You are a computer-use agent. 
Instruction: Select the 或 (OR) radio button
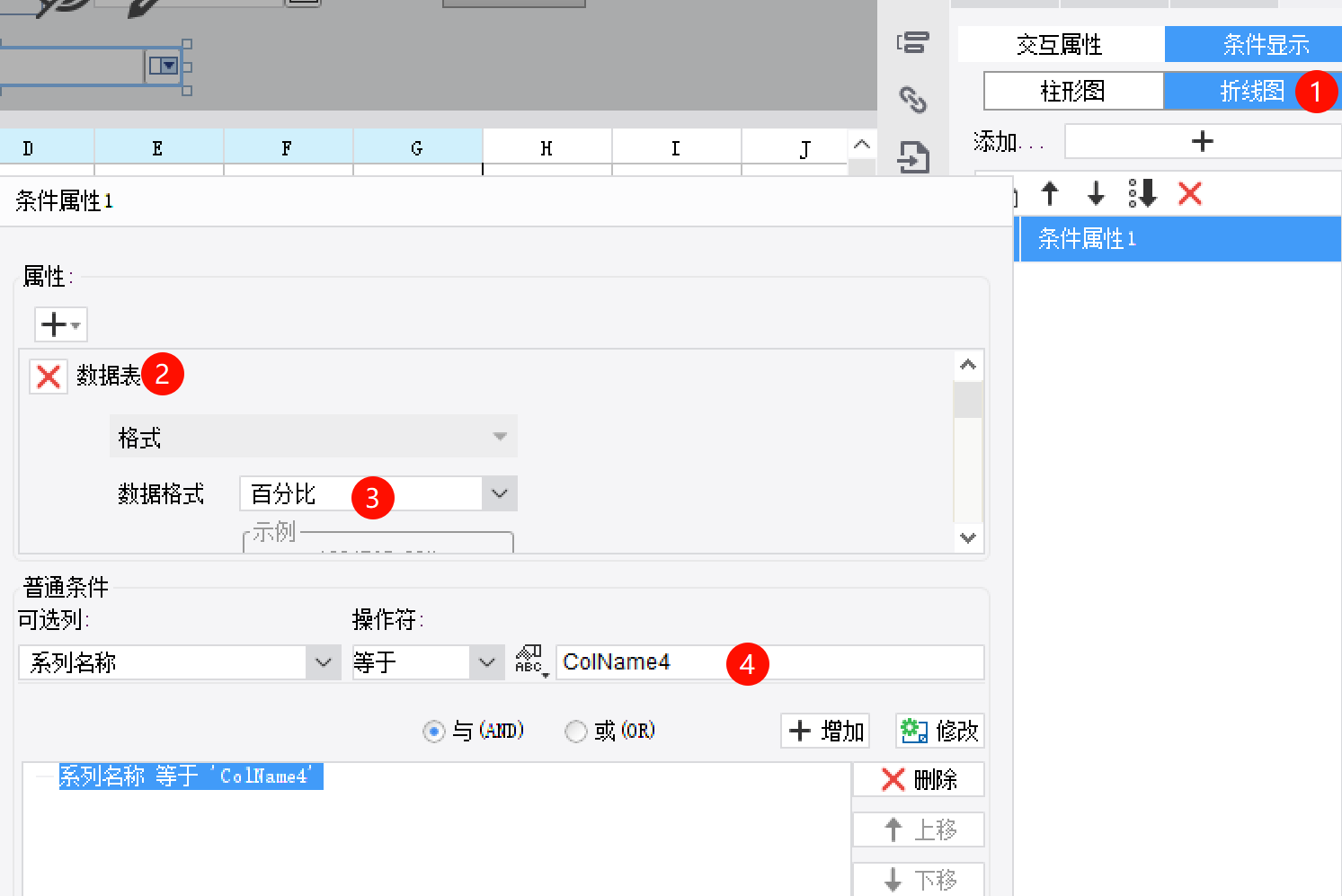pyautogui.click(x=575, y=732)
